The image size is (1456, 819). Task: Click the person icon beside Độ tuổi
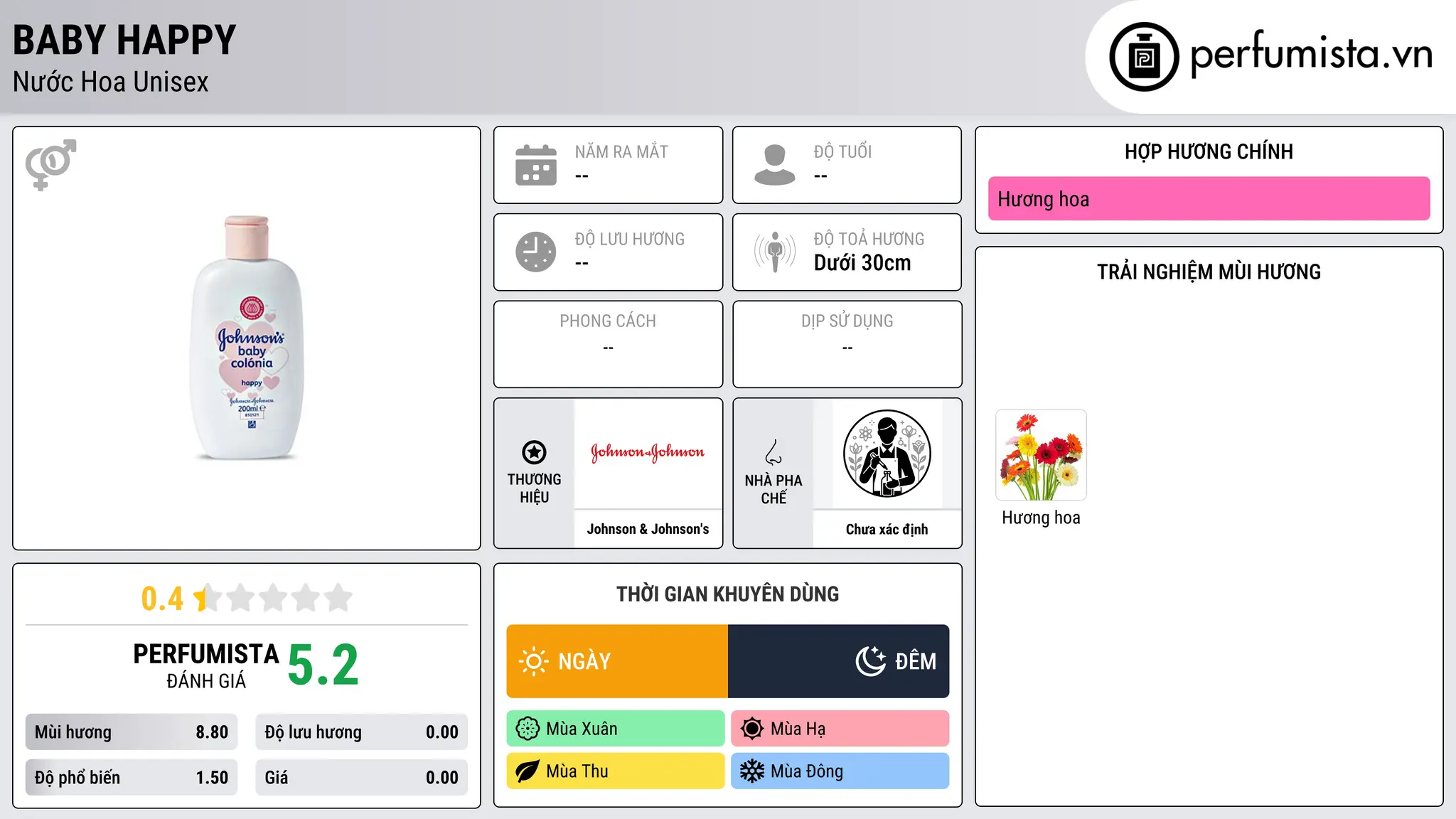775,165
